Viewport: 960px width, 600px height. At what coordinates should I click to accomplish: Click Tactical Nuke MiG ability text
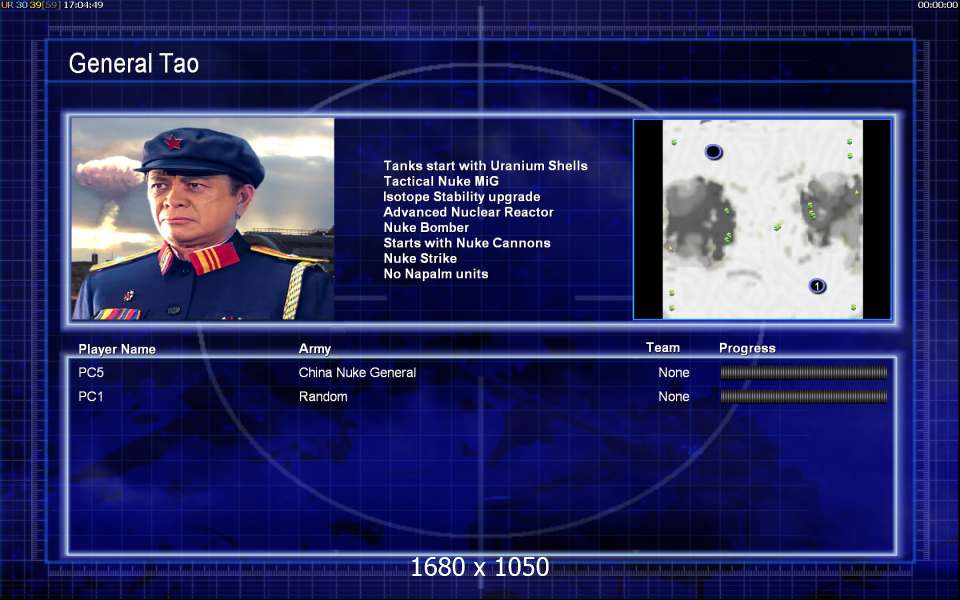click(441, 181)
